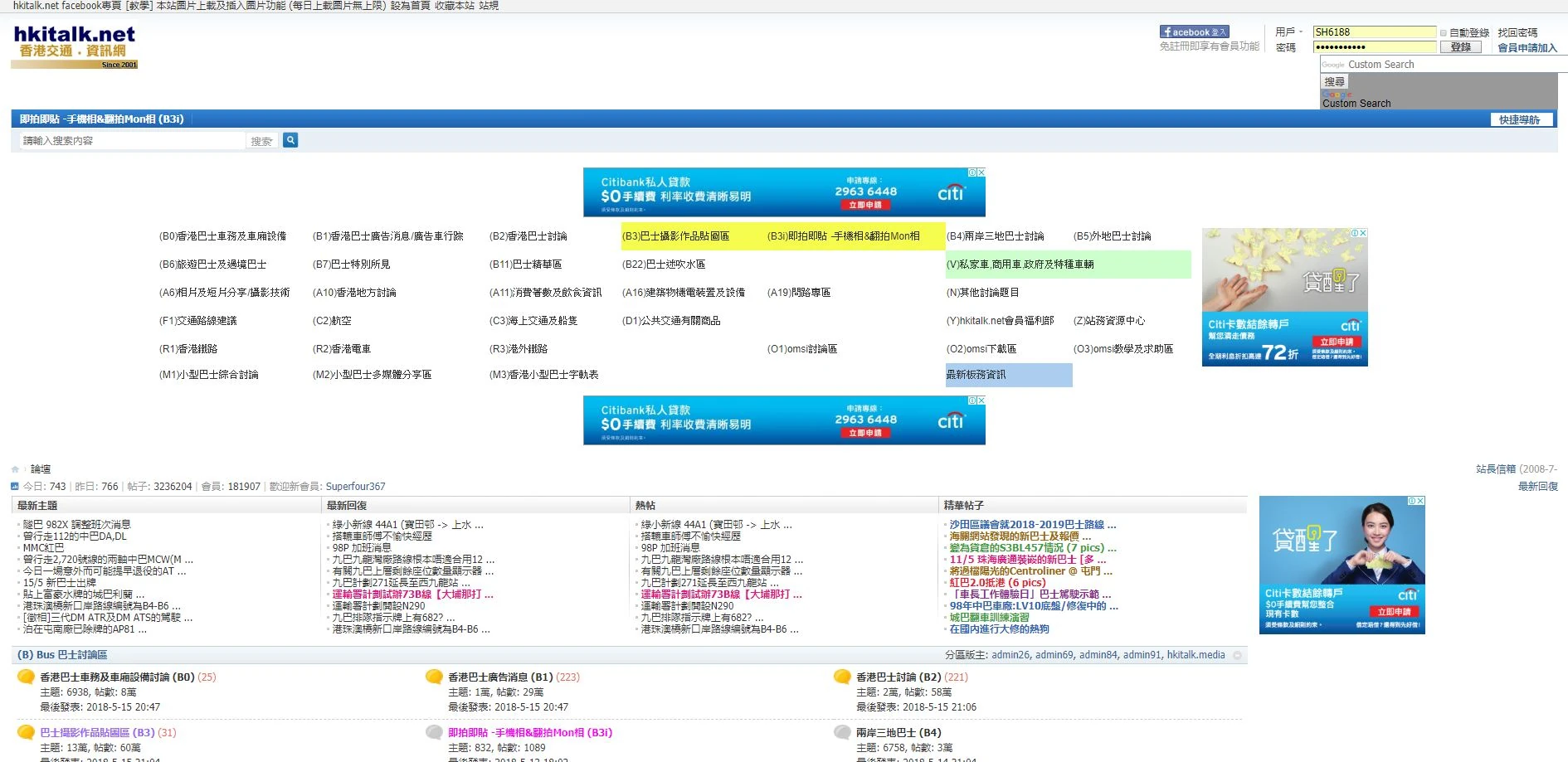Open the 最新板務資訊 blue nav item

[976, 375]
